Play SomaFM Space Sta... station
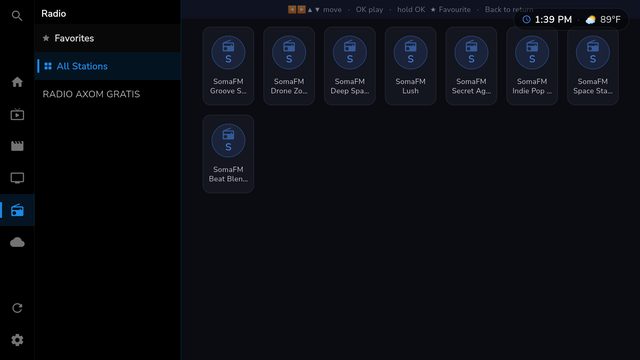 coord(593,66)
